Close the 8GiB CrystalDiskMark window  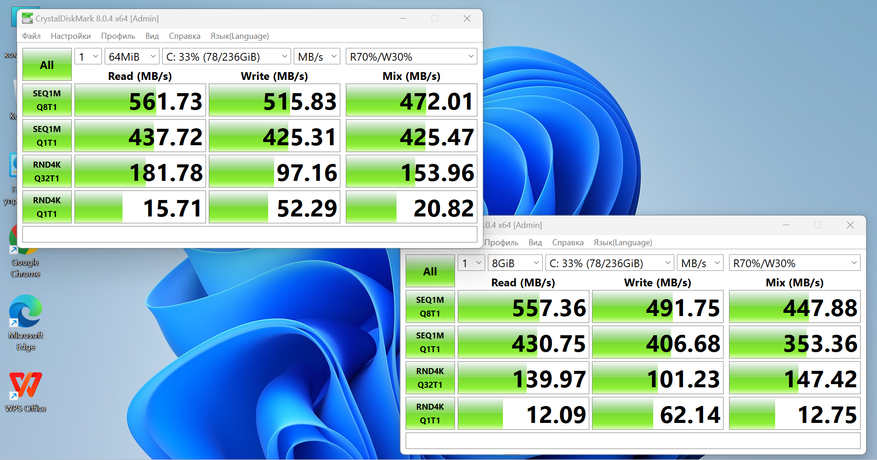850,225
